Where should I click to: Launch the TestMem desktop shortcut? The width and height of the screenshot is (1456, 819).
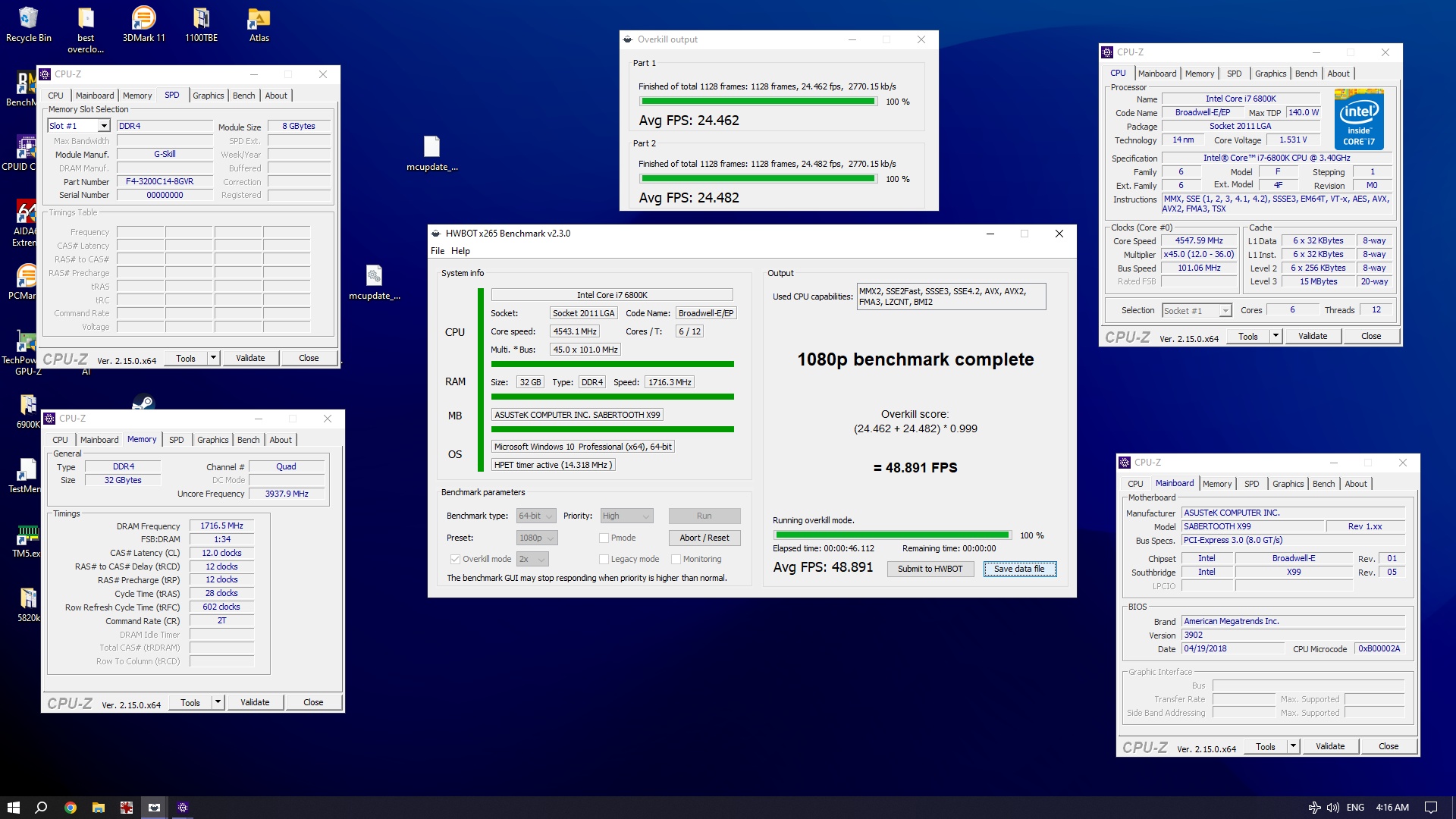pyautogui.click(x=25, y=475)
